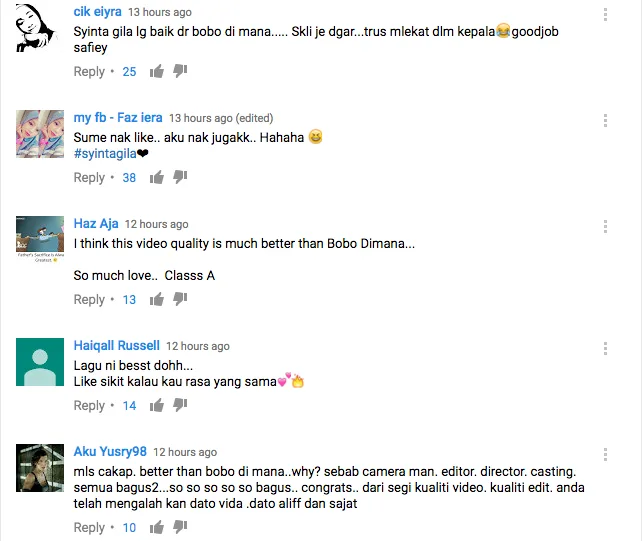Like Haz Aja's comment about video quality

pyautogui.click(x=157, y=299)
